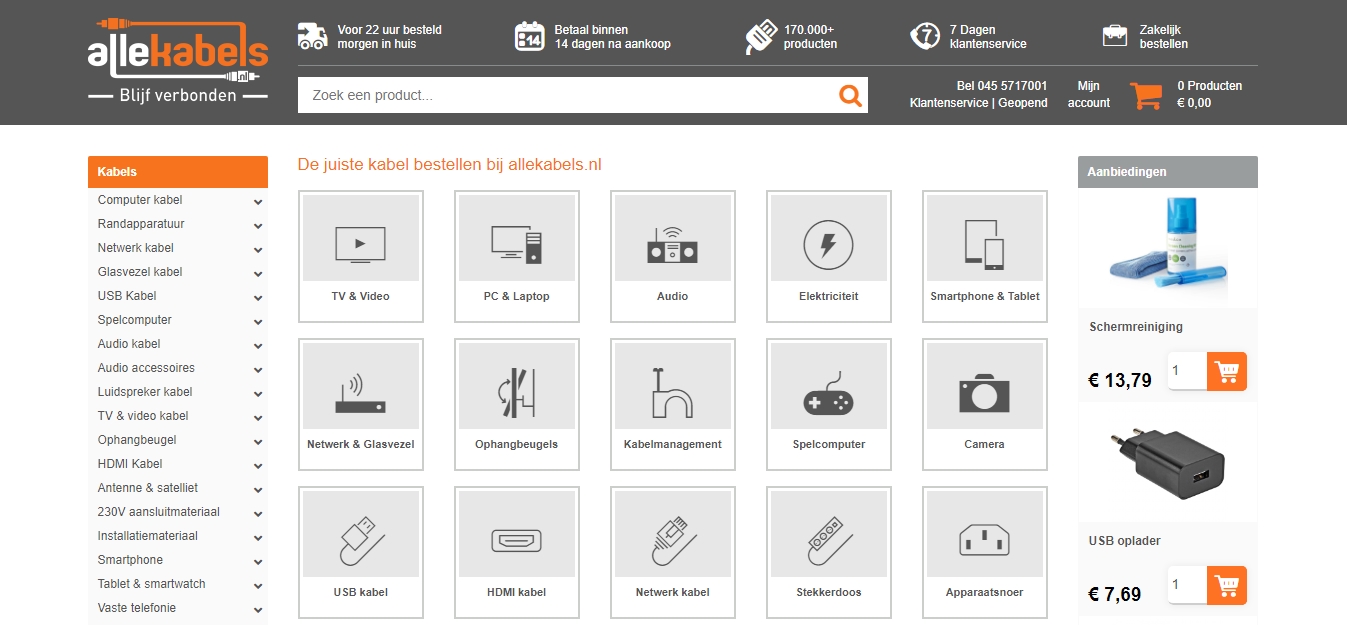This screenshot has width=1347, height=625.
Task: Click the cable plug 170.000+ producten icon
Action: [x=760, y=37]
